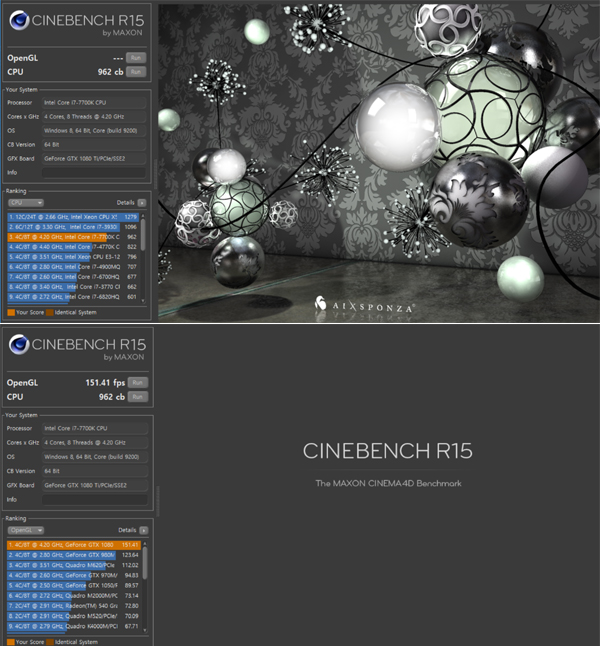
Task: Click the scroll-up arrow of the OpenGL ranking list
Action: (x=145, y=544)
